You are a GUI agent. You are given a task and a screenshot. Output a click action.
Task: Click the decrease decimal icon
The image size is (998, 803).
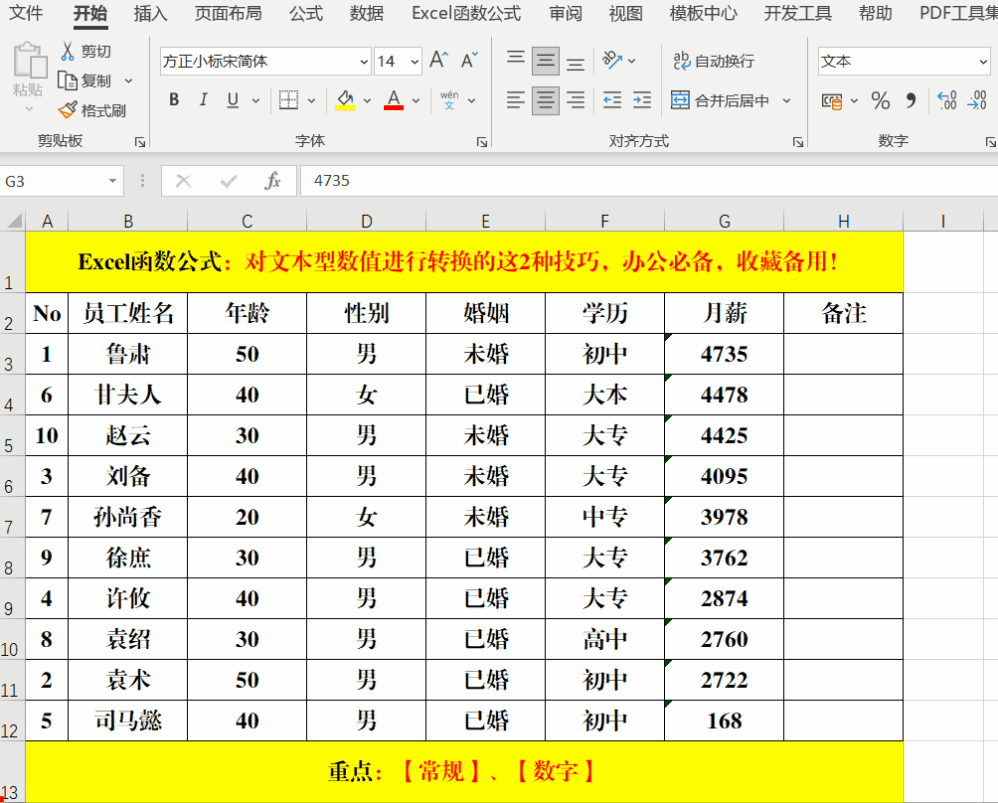(977, 100)
